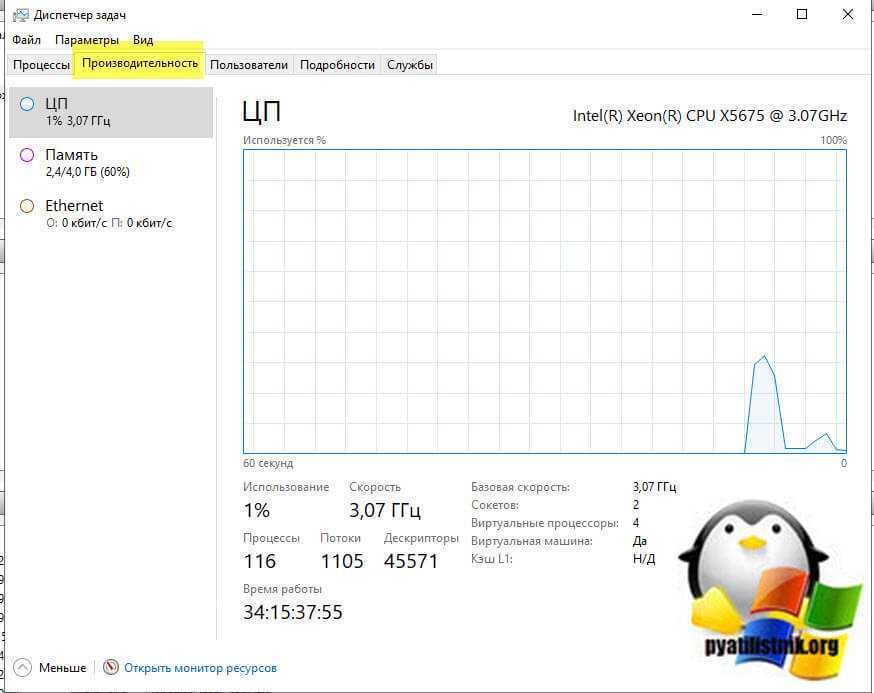
Task: Click the uptime value 34:15:37:55
Action: coord(293,612)
